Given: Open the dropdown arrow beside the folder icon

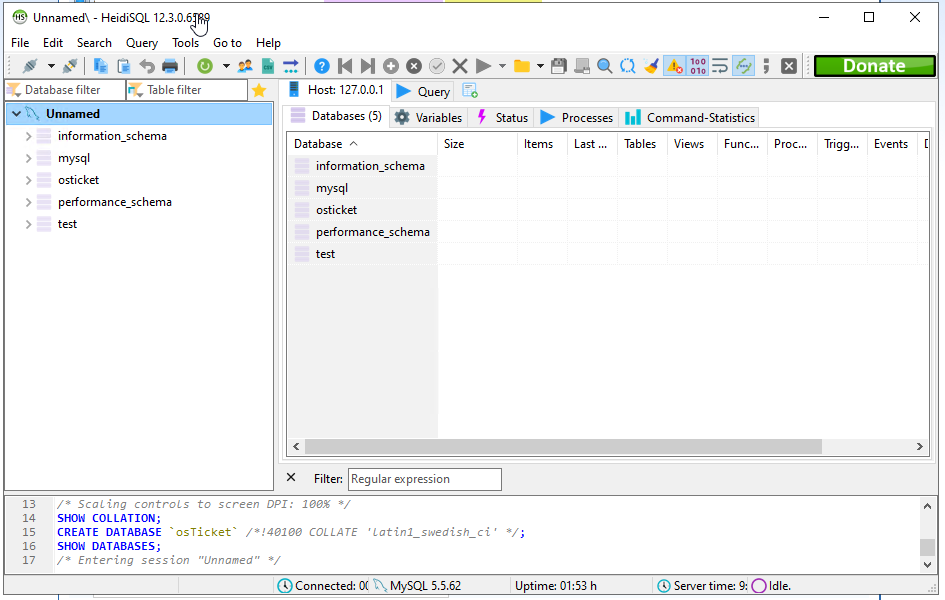Looking at the screenshot, I should (x=540, y=66).
